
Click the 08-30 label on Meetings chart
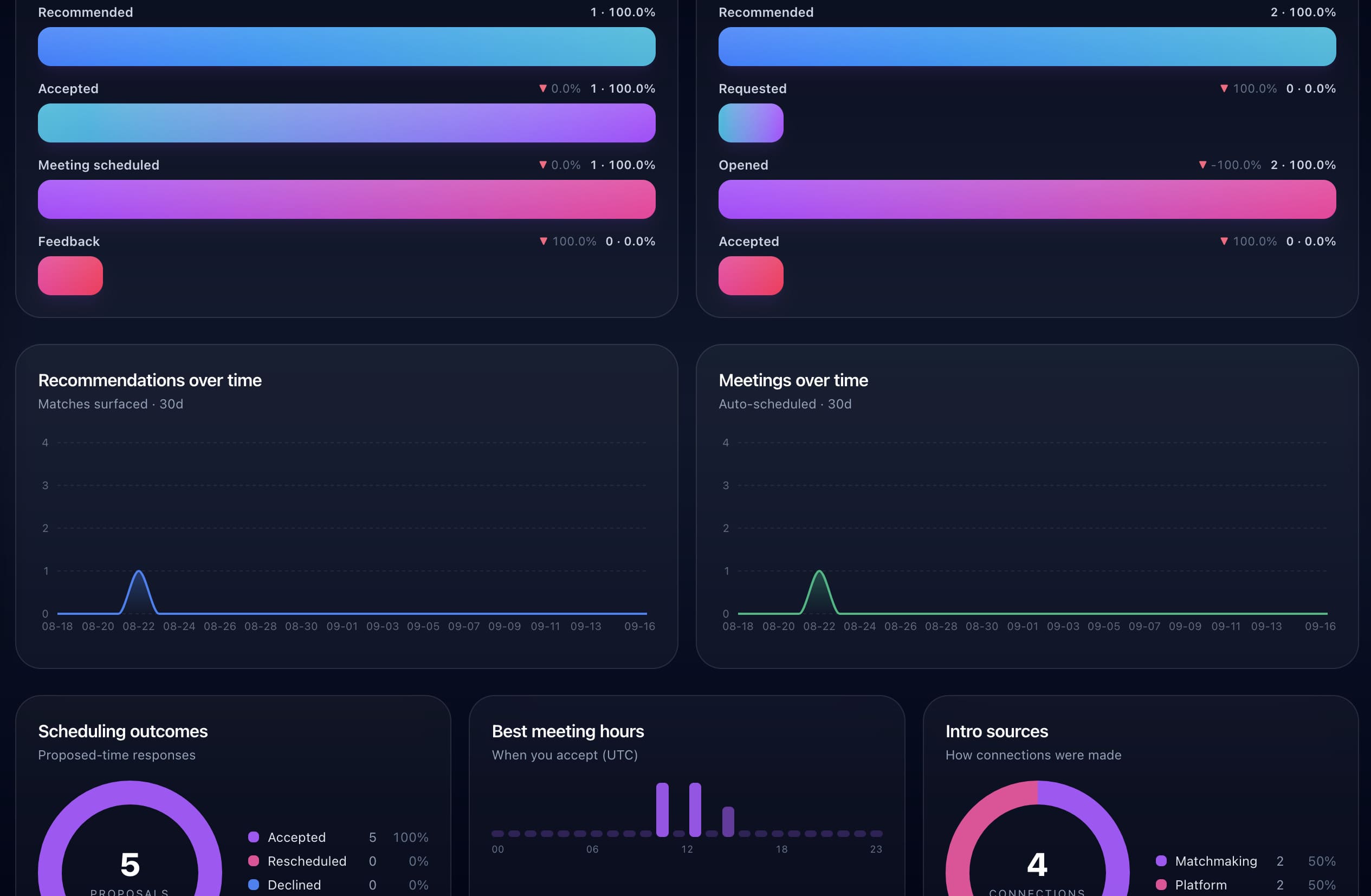(981, 627)
